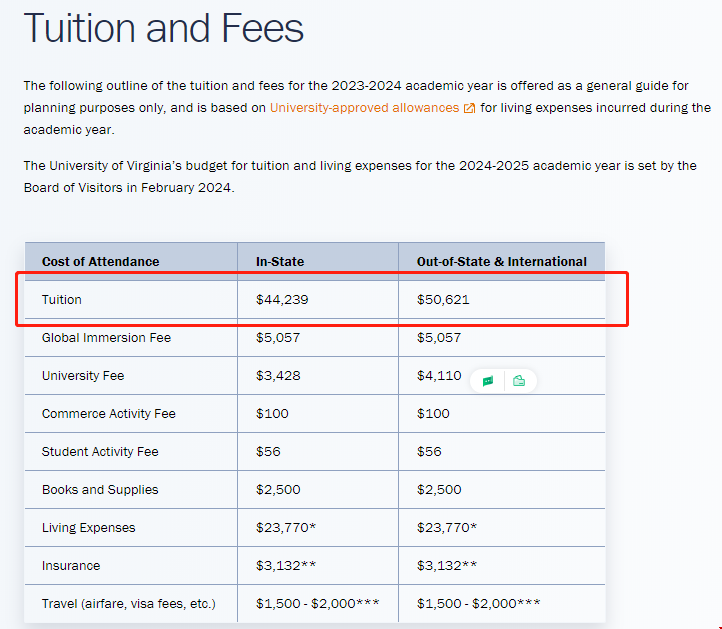The width and height of the screenshot is (722, 629).
Task: Click the out-of-state University Fee $4,110
Action: point(439,375)
